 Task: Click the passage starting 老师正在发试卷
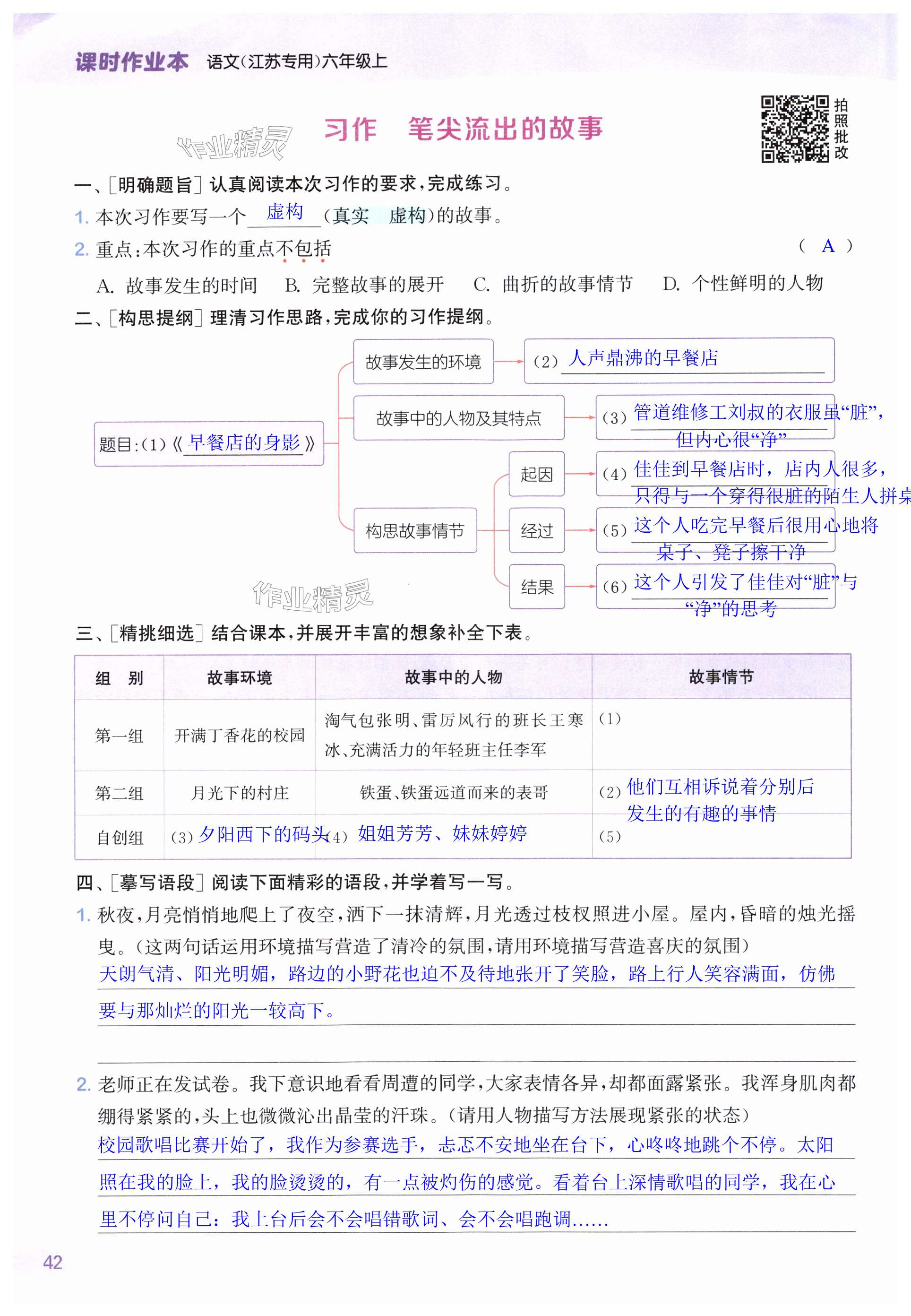477,1099
